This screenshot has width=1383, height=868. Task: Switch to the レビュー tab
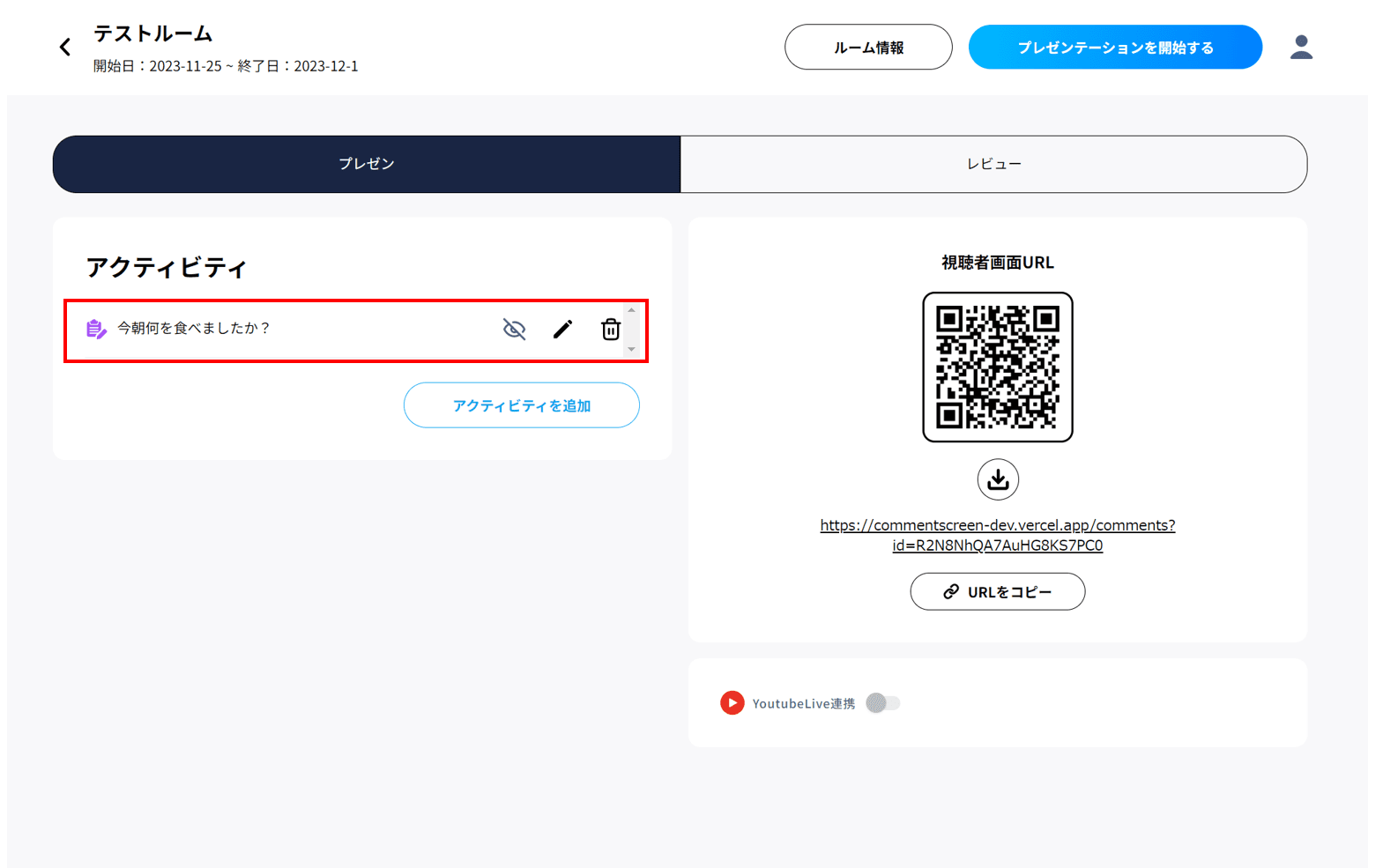(993, 164)
